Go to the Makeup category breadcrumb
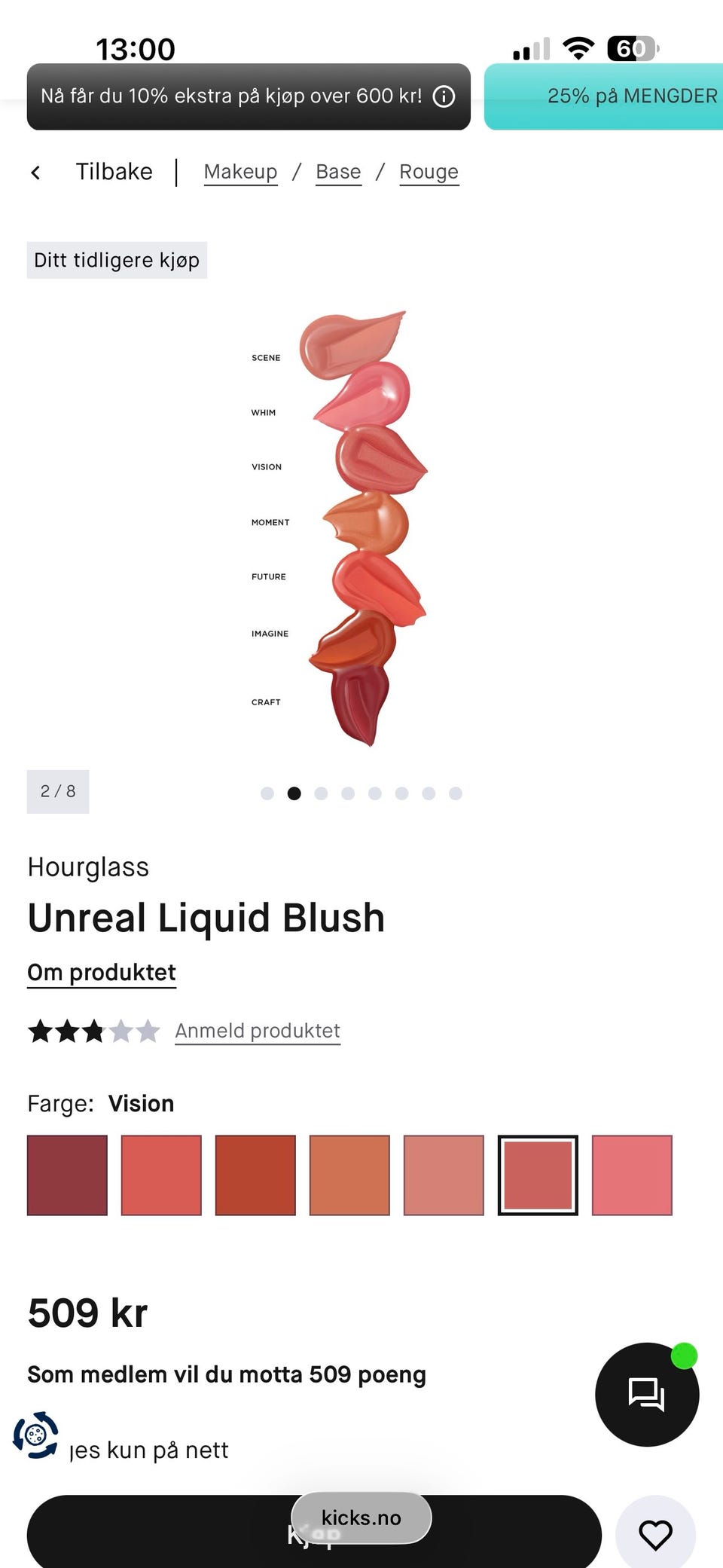Image resolution: width=723 pixels, height=1568 pixels. coord(240,172)
